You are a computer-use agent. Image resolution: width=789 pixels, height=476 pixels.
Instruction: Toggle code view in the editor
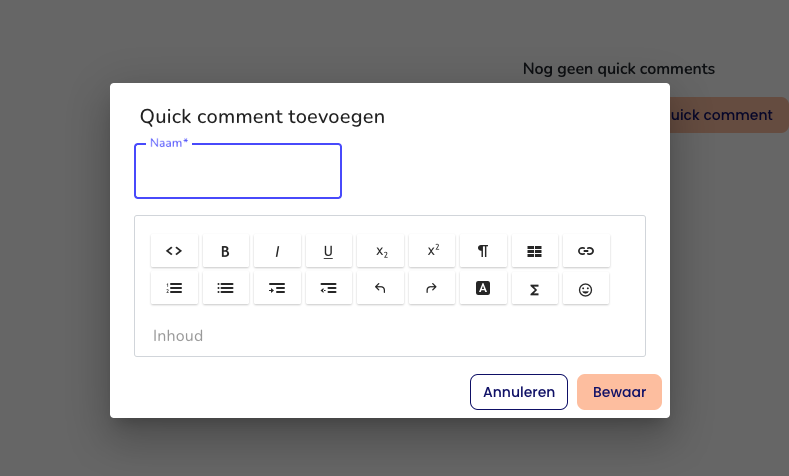tap(174, 251)
